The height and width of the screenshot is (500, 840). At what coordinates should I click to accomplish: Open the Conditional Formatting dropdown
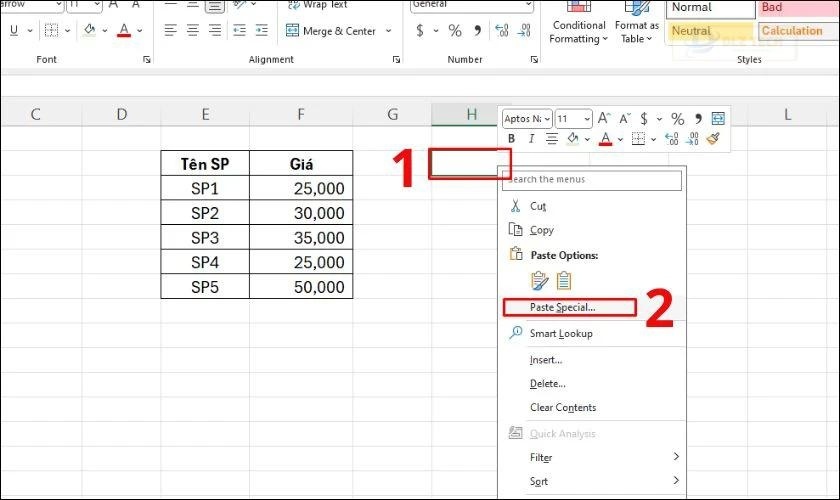578,32
